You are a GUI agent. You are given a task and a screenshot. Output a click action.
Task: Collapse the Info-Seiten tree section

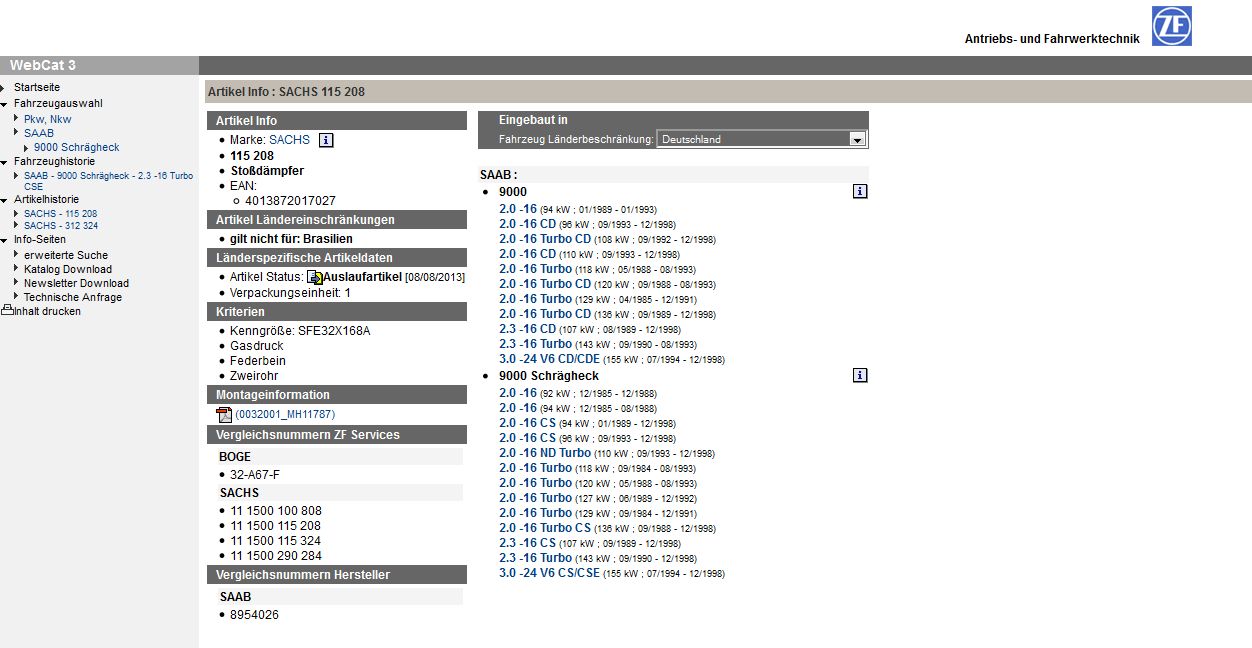4,240
